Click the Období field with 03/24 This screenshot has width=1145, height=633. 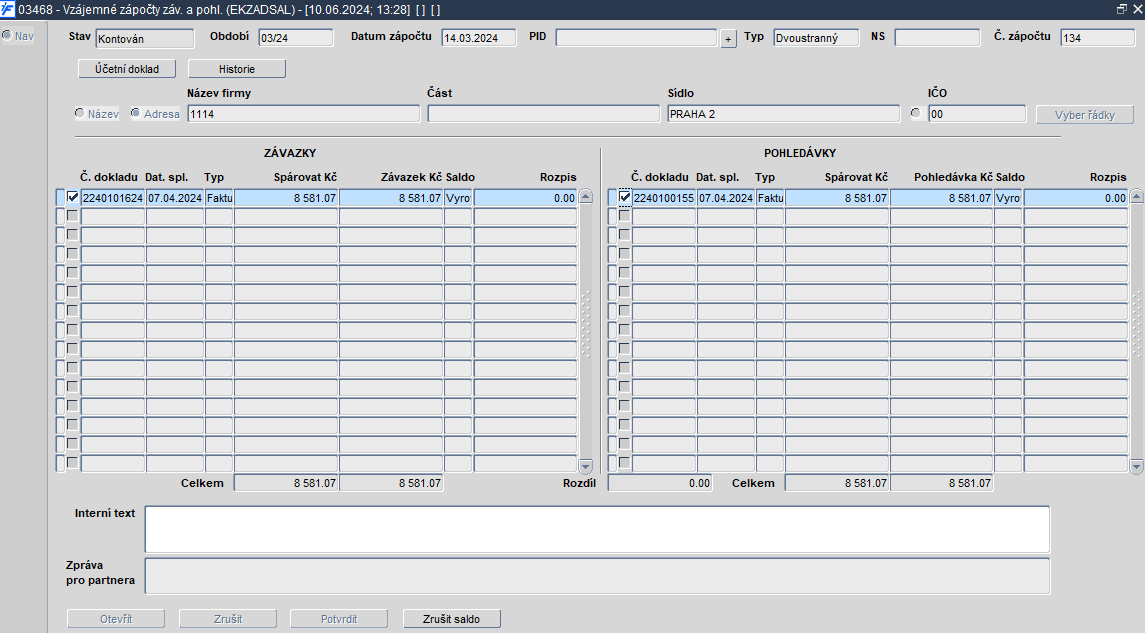[296, 38]
